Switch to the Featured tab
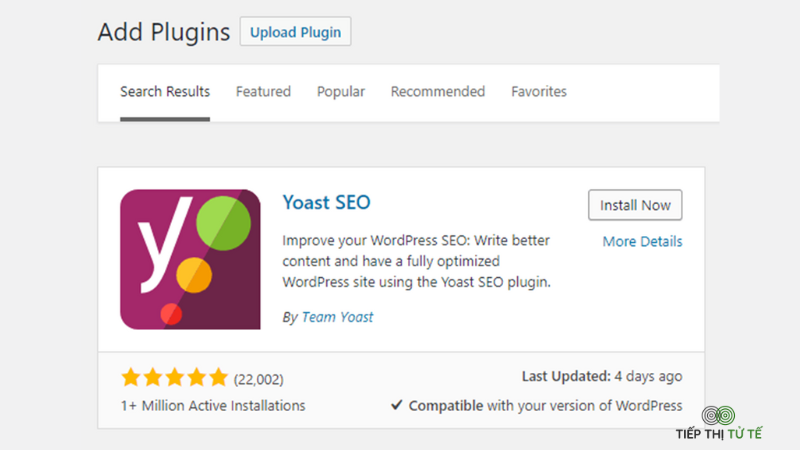This screenshot has height=450, width=800. tap(263, 92)
